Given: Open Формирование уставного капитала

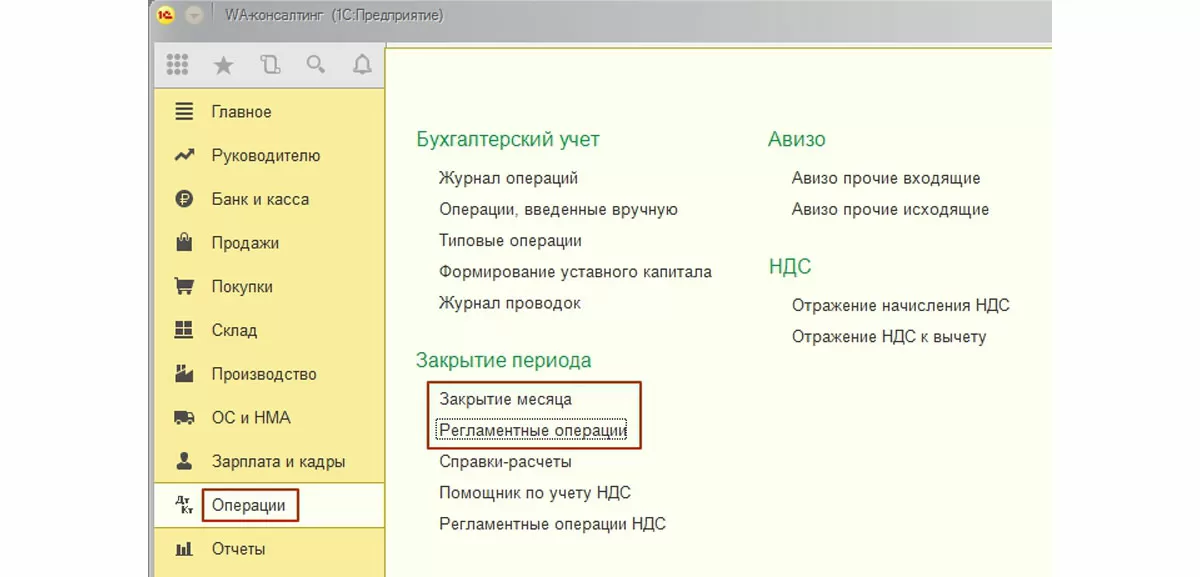Looking at the screenshot, I should pos(576,272).
